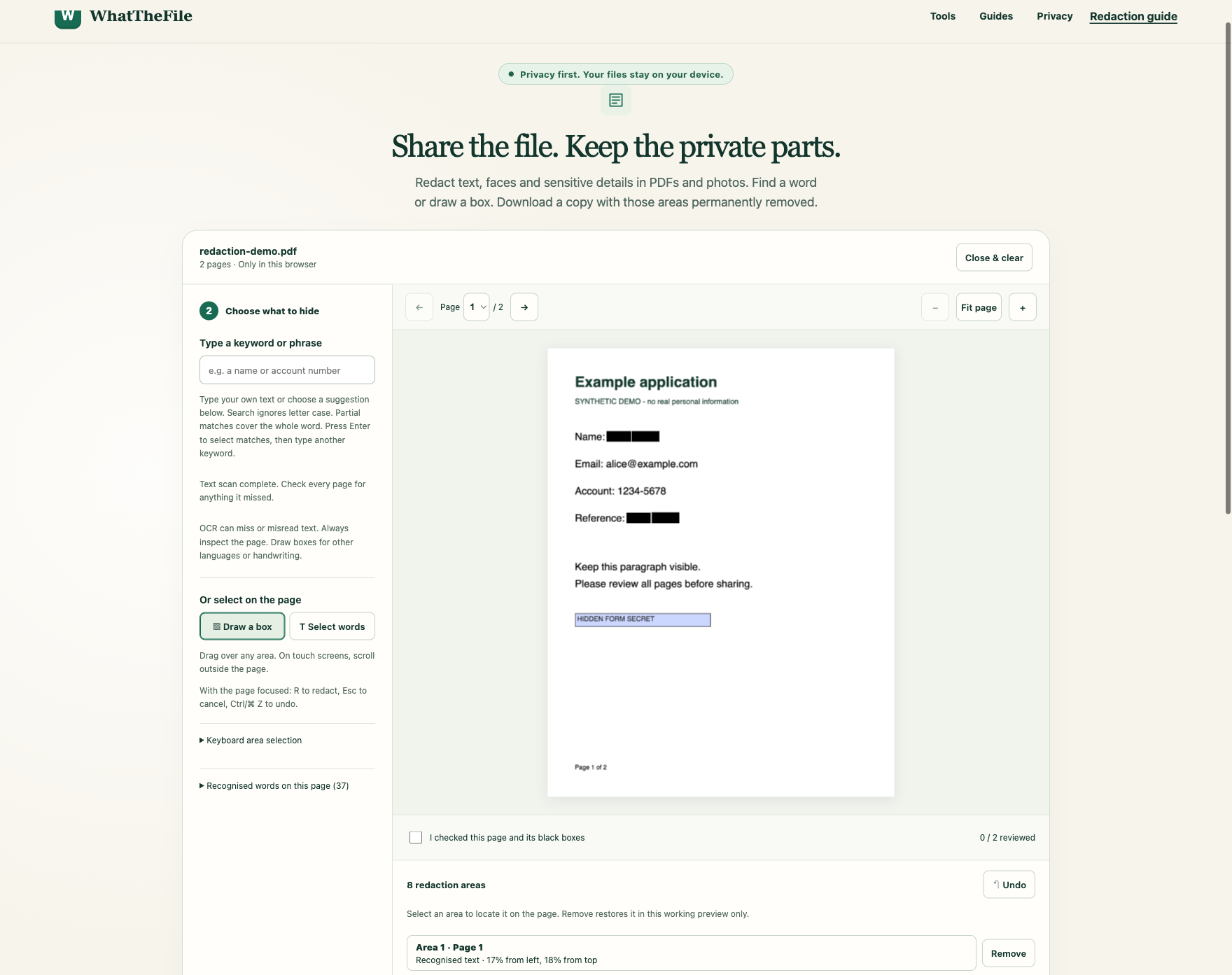Expand Recognised words on this page (37)
The image size is (1232, 975).
[x=274, y=786]
